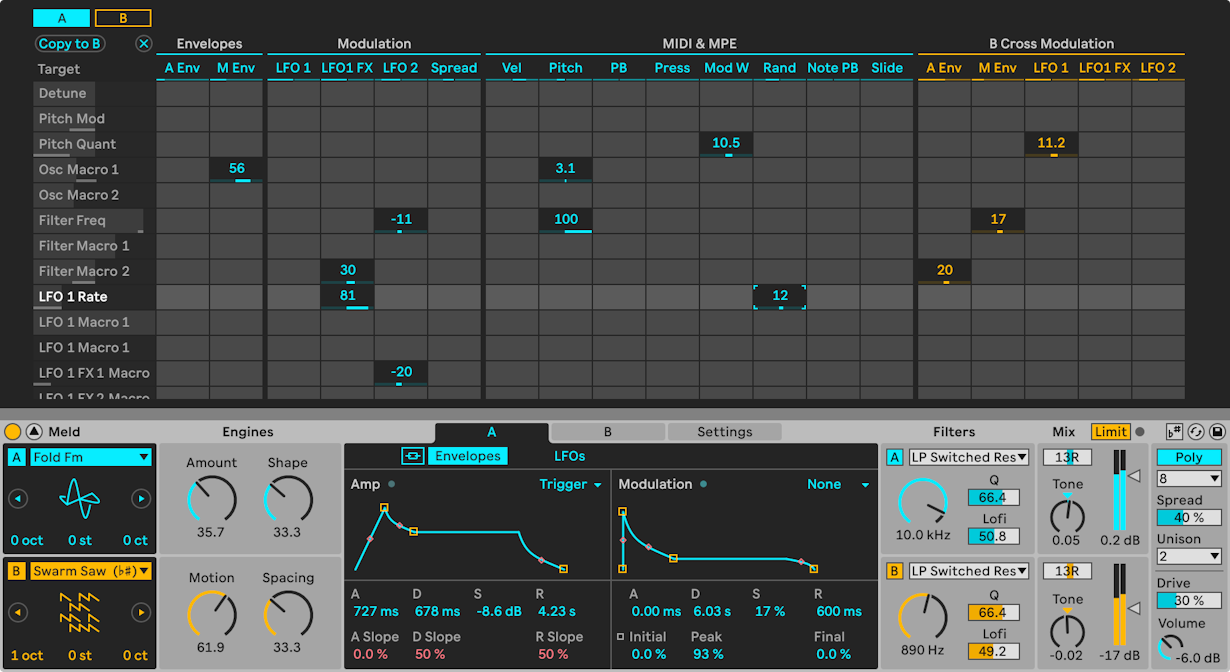The height and width of the screenshot is (672, 1230).
Task: Click the scale awareness (b#) icon
Action: click(1174, 432)
